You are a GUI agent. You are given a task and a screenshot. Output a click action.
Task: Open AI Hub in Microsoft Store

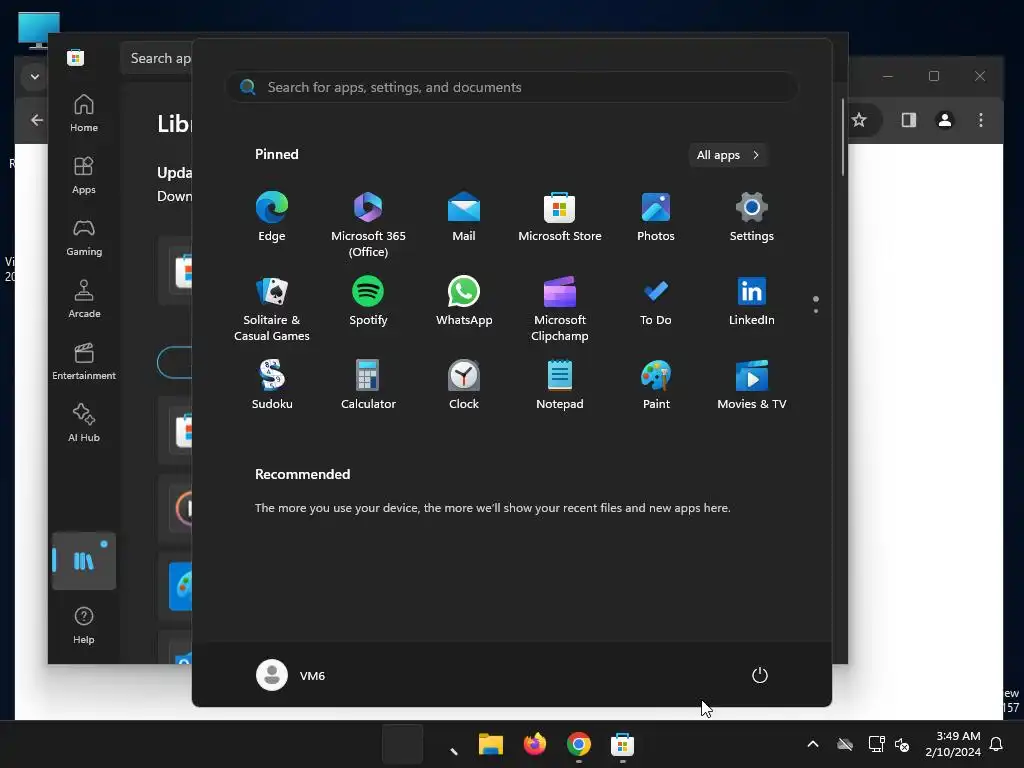click(x=84, y=424)
